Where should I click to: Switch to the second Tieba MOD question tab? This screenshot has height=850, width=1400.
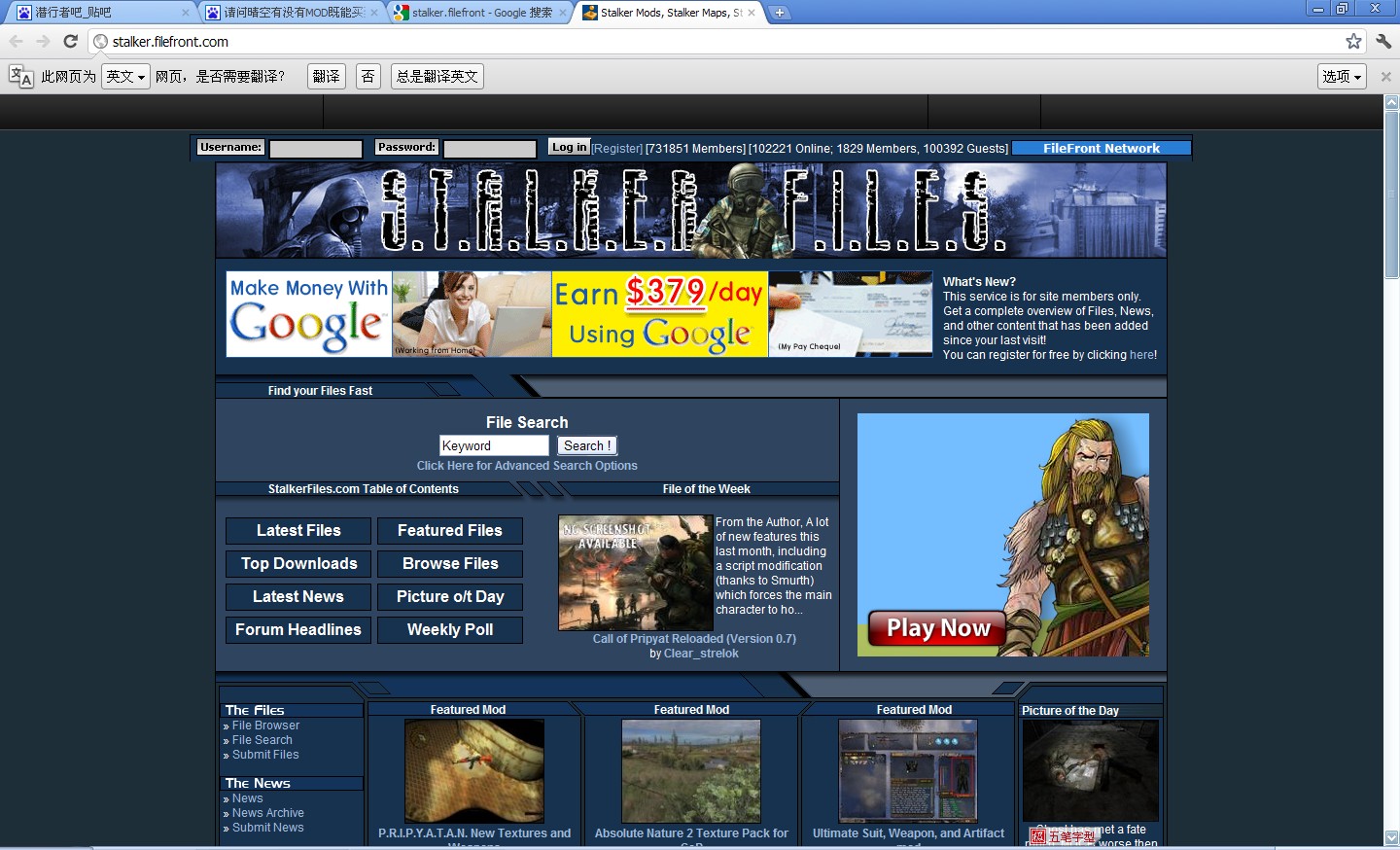(x=293, y=13)
